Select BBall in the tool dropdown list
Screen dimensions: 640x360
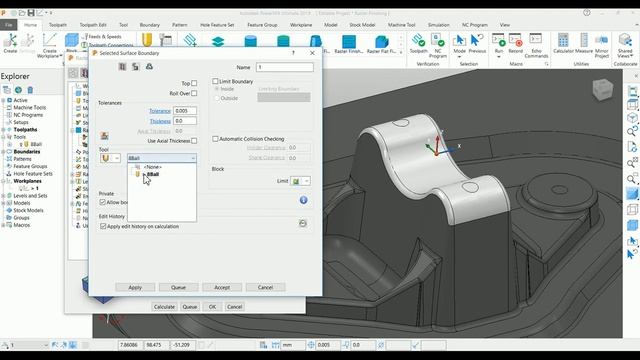[153, 174]
